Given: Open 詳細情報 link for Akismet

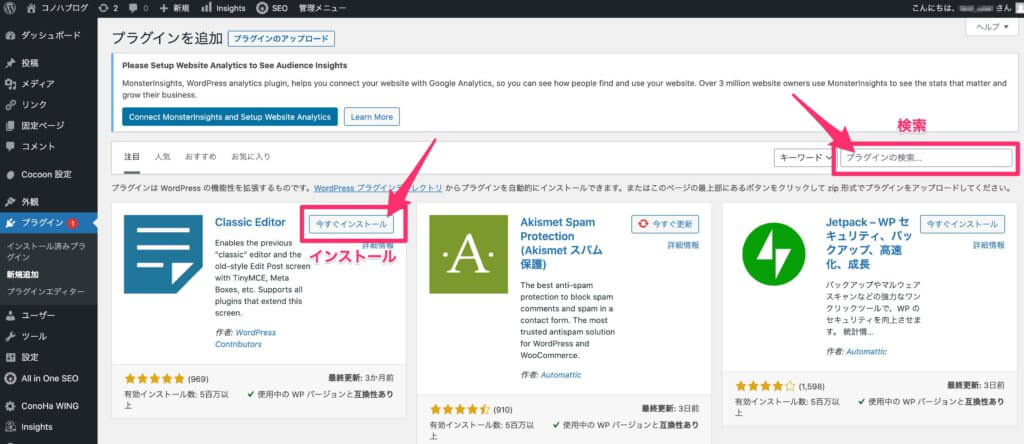Looking at the screenshot, I should [x=683, y=246].
